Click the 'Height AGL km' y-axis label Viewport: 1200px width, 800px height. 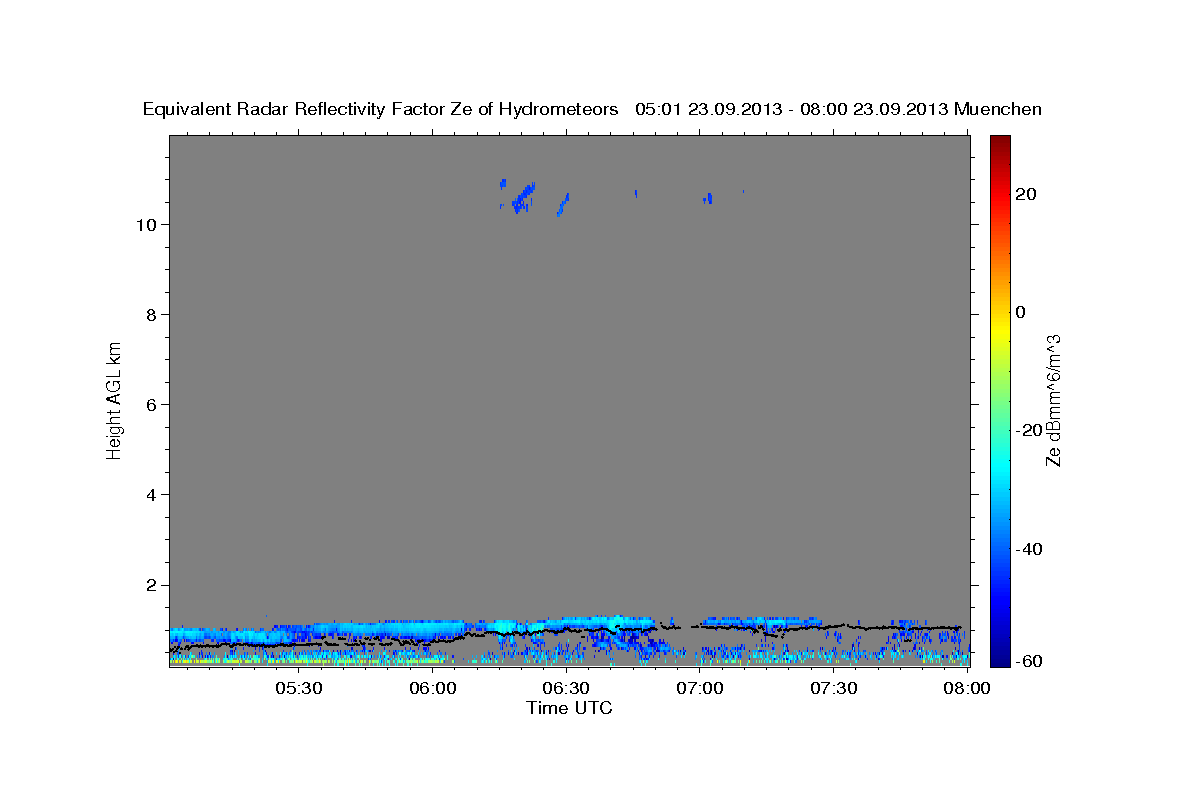[115, 400]
